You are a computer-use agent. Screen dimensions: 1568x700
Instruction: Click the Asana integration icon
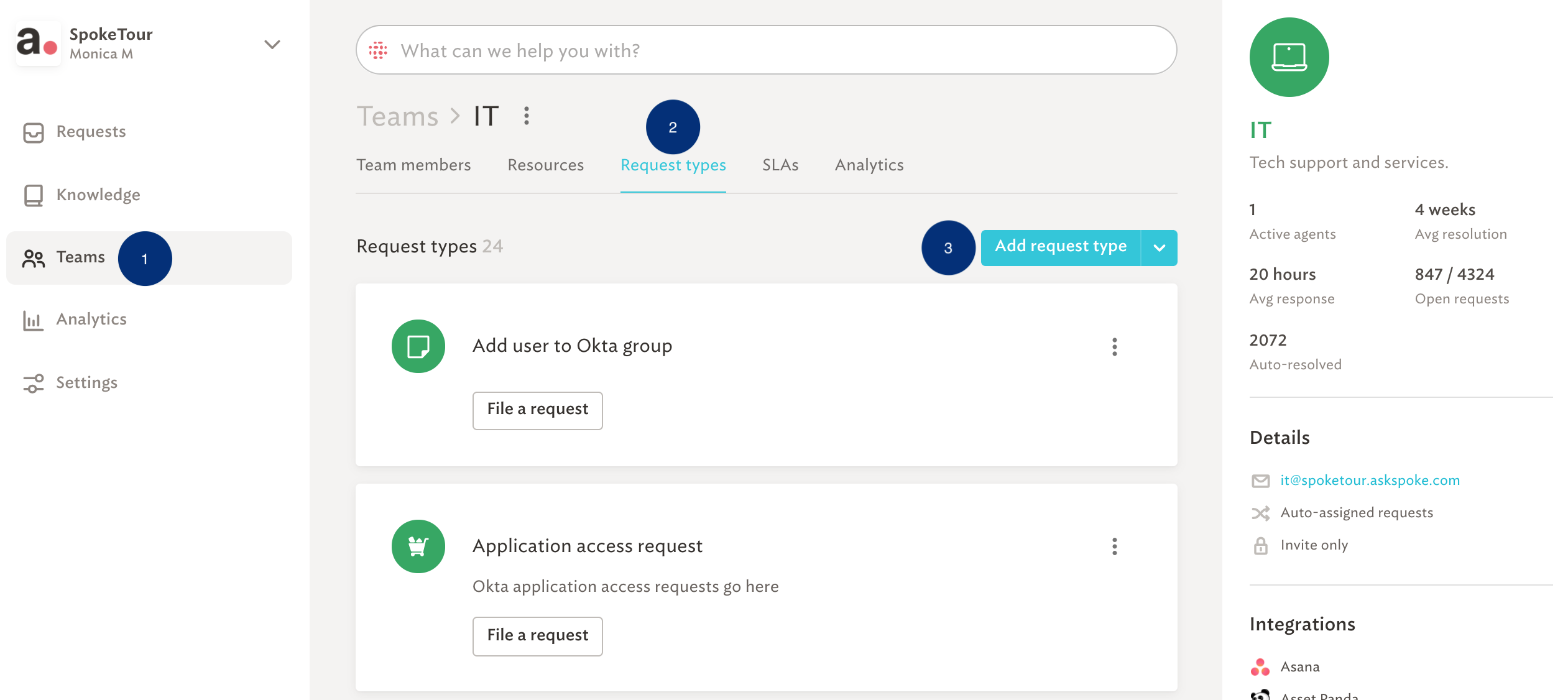(x=1260, y=667)
